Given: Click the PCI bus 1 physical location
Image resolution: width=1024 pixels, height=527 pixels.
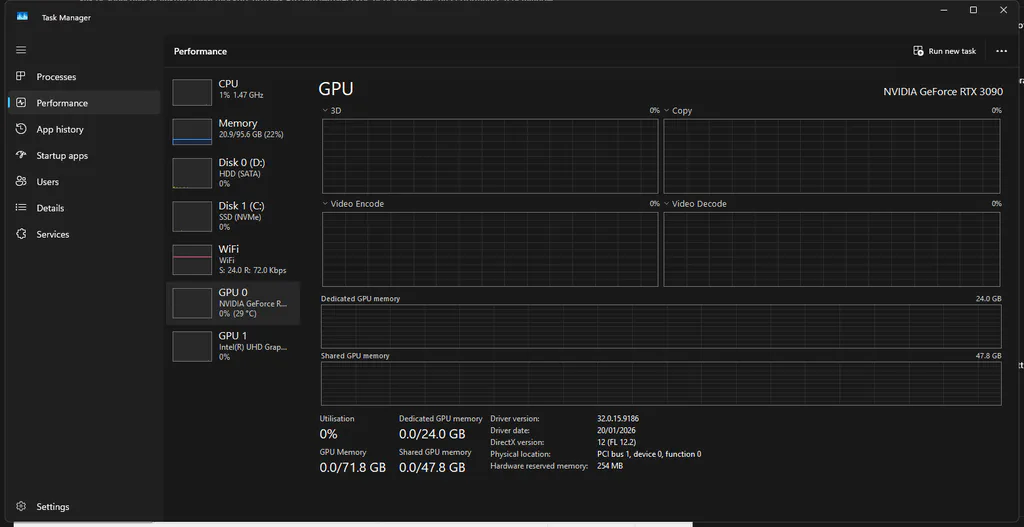Looking at the screenshot, I should coord(649,454).
